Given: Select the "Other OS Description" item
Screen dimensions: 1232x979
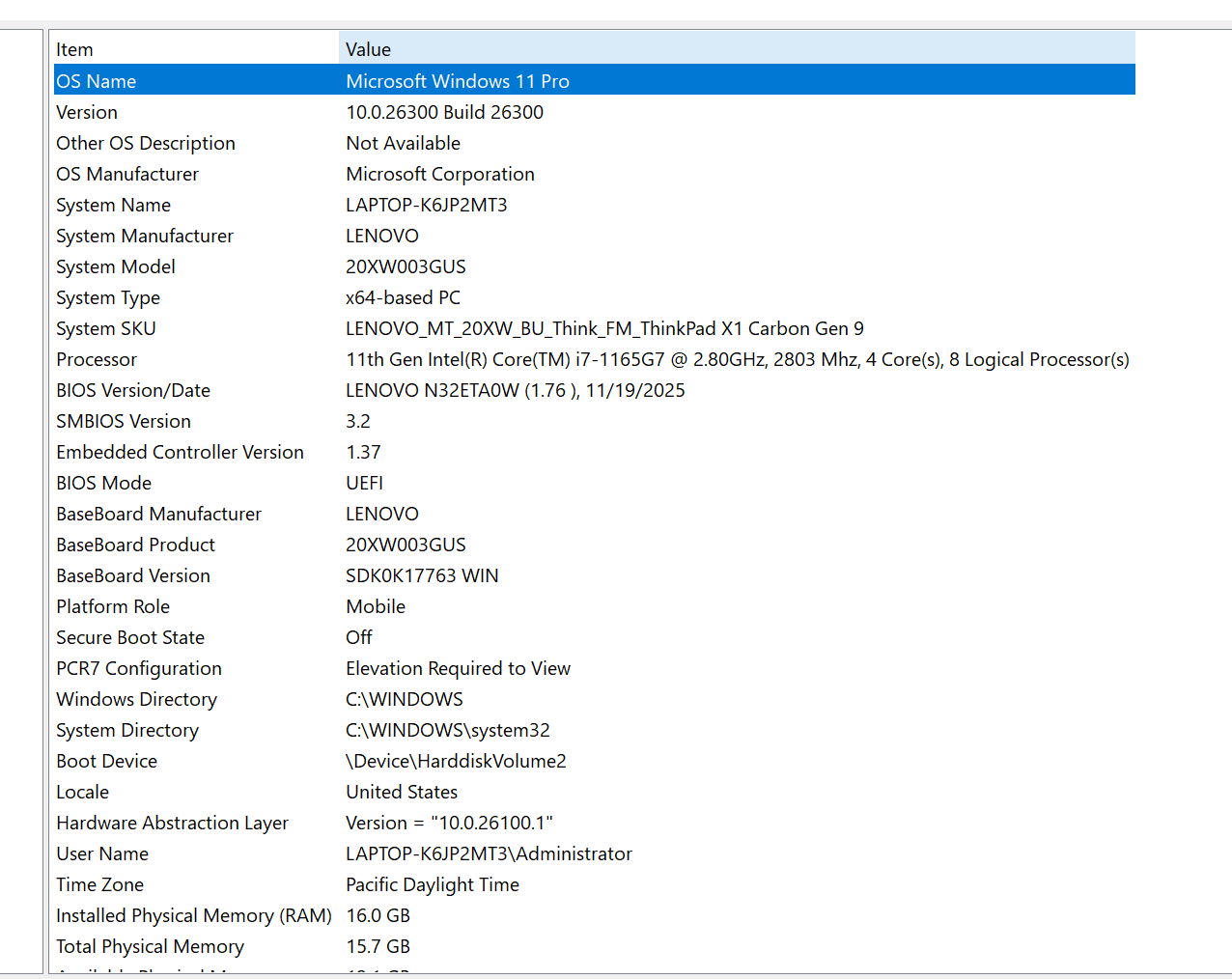Looking at the screenshot, I should coord(146,143).
